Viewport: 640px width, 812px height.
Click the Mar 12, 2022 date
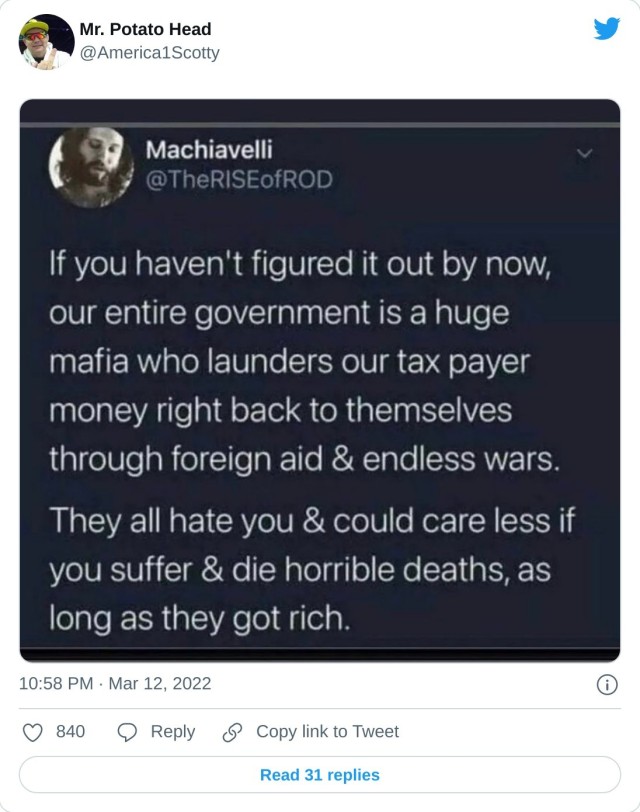160,684
